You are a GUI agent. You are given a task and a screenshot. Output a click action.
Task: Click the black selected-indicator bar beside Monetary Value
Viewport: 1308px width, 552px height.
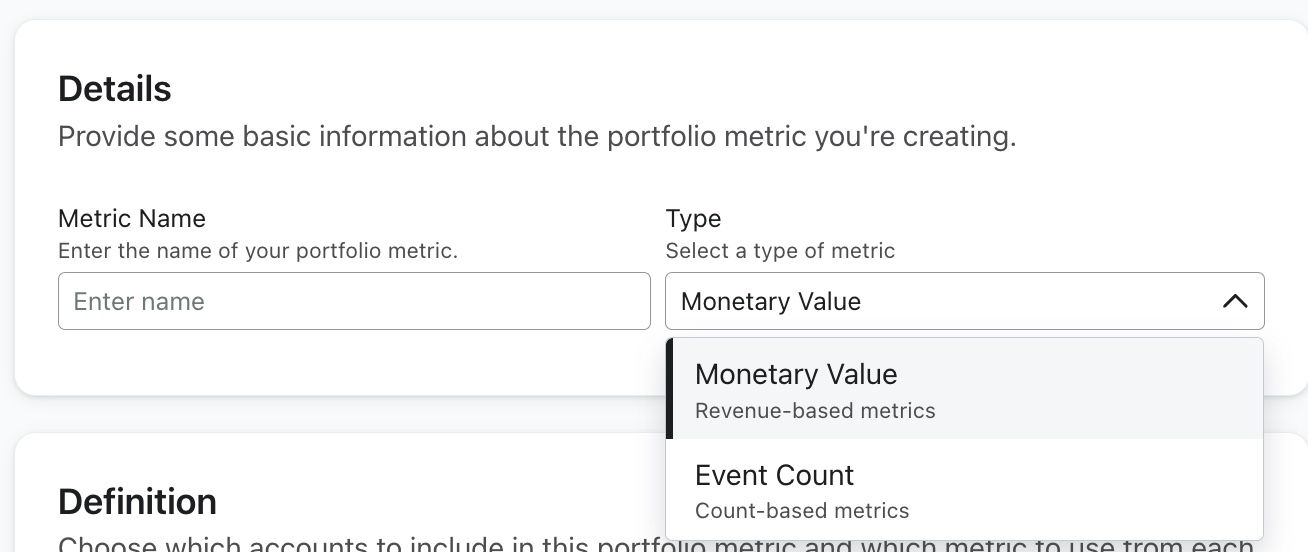coord(670,388)
